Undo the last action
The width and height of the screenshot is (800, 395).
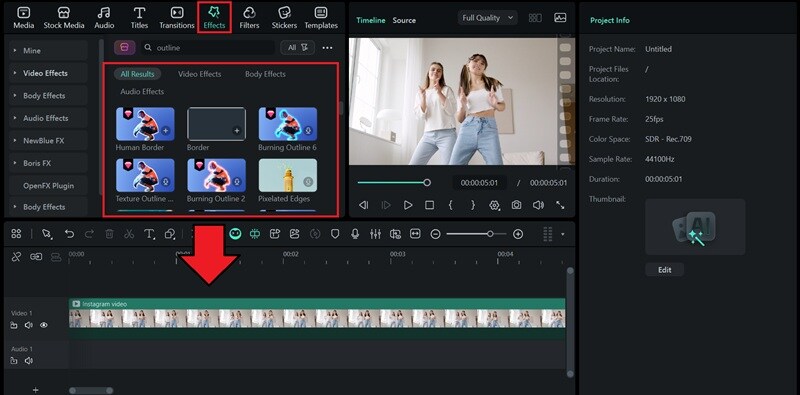coord(69,234)
